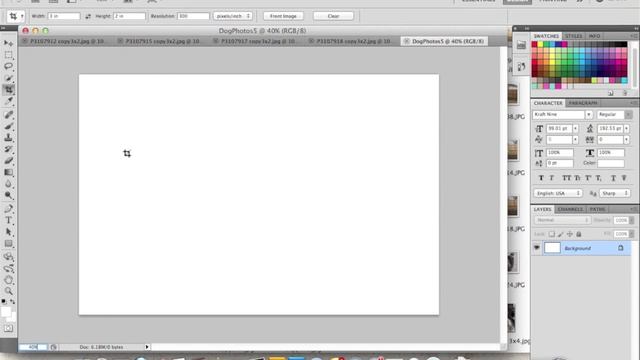The width and height of the screenshot is (640, 360).
Task: Switch to the Channels panel tab
Action: point(570,209)
